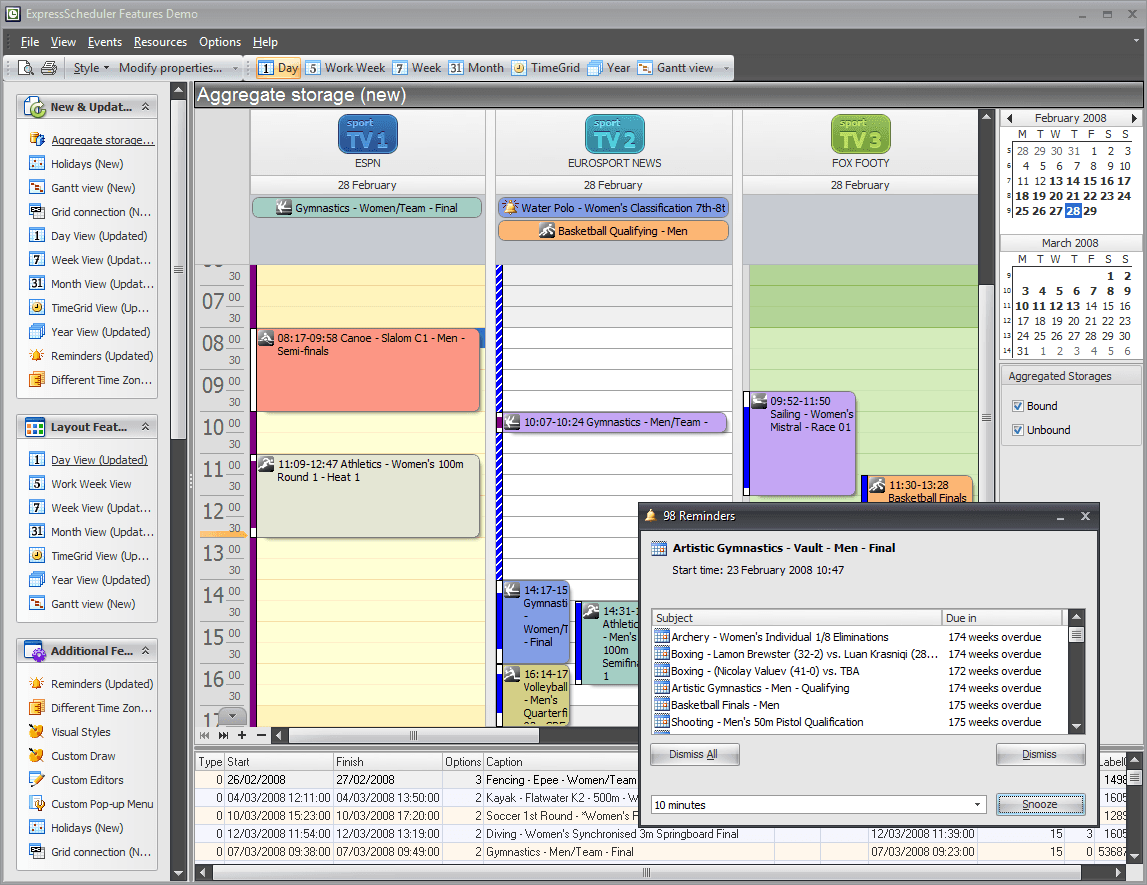Select the Canoe Slalom C1 Men event
The height and width of the screenshot is (885, 1147).
[368, 370]
